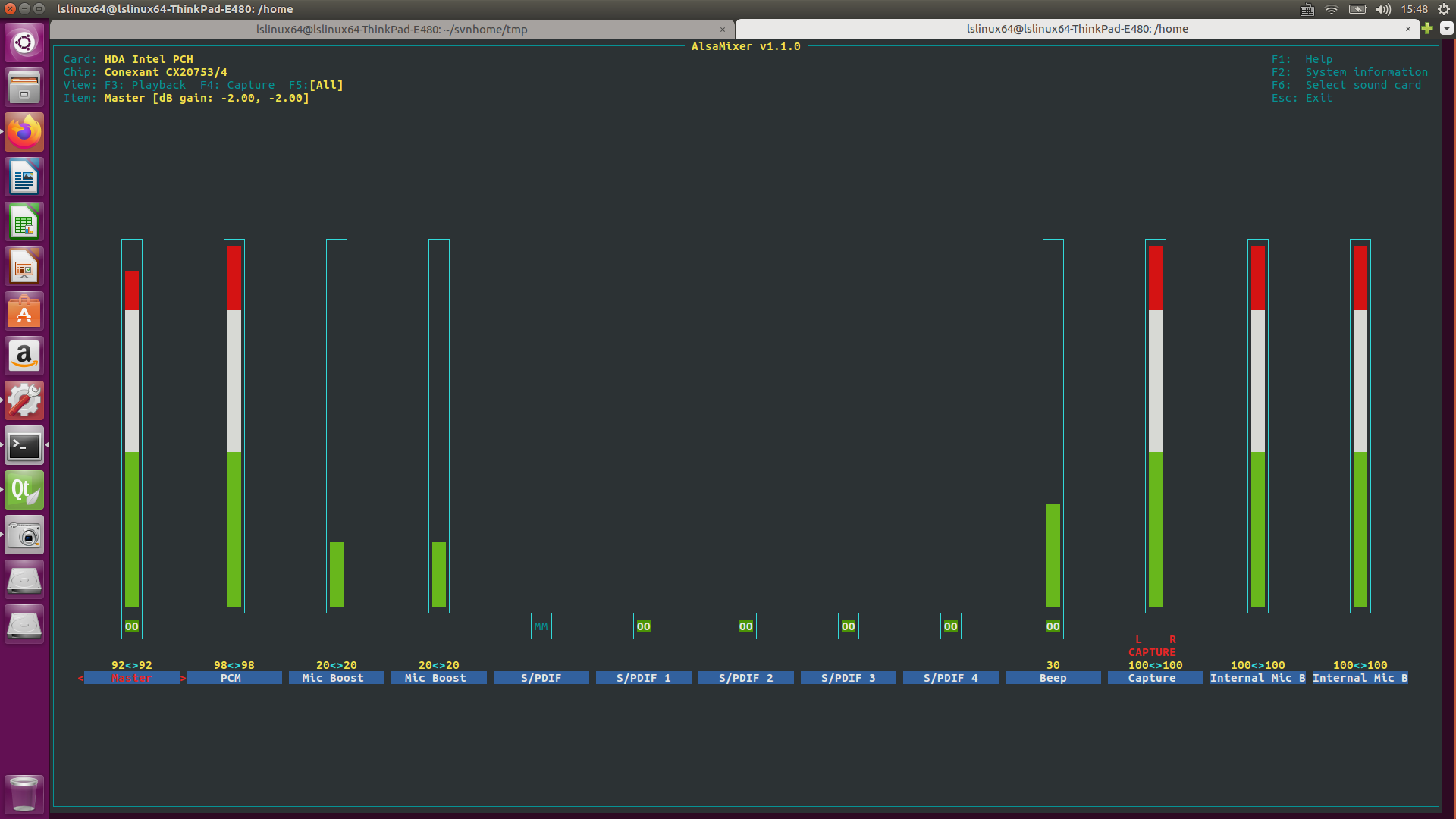The height and width of the screenshot is (819, 1456).
Task: Toggle the S/PDIF 1 mute button OO
Action: pyautogui.click(x=643, y=625)
